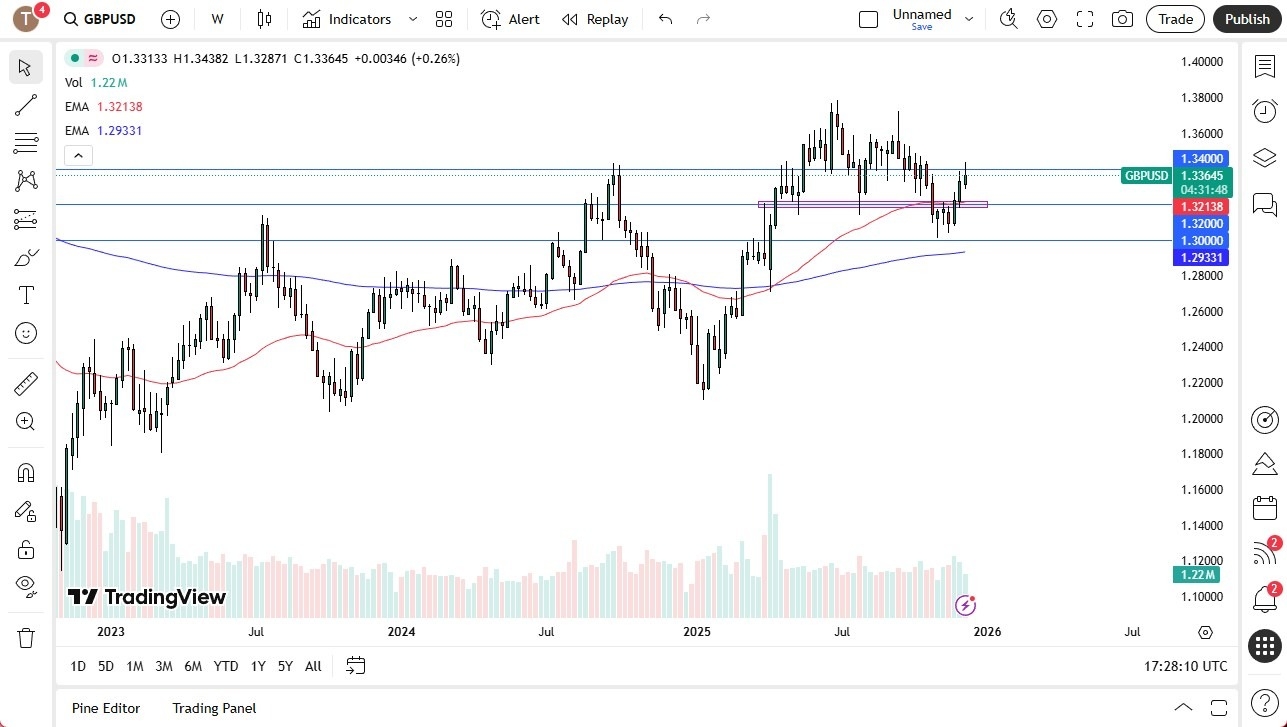Switch to the Pine Editor tab

105,708
